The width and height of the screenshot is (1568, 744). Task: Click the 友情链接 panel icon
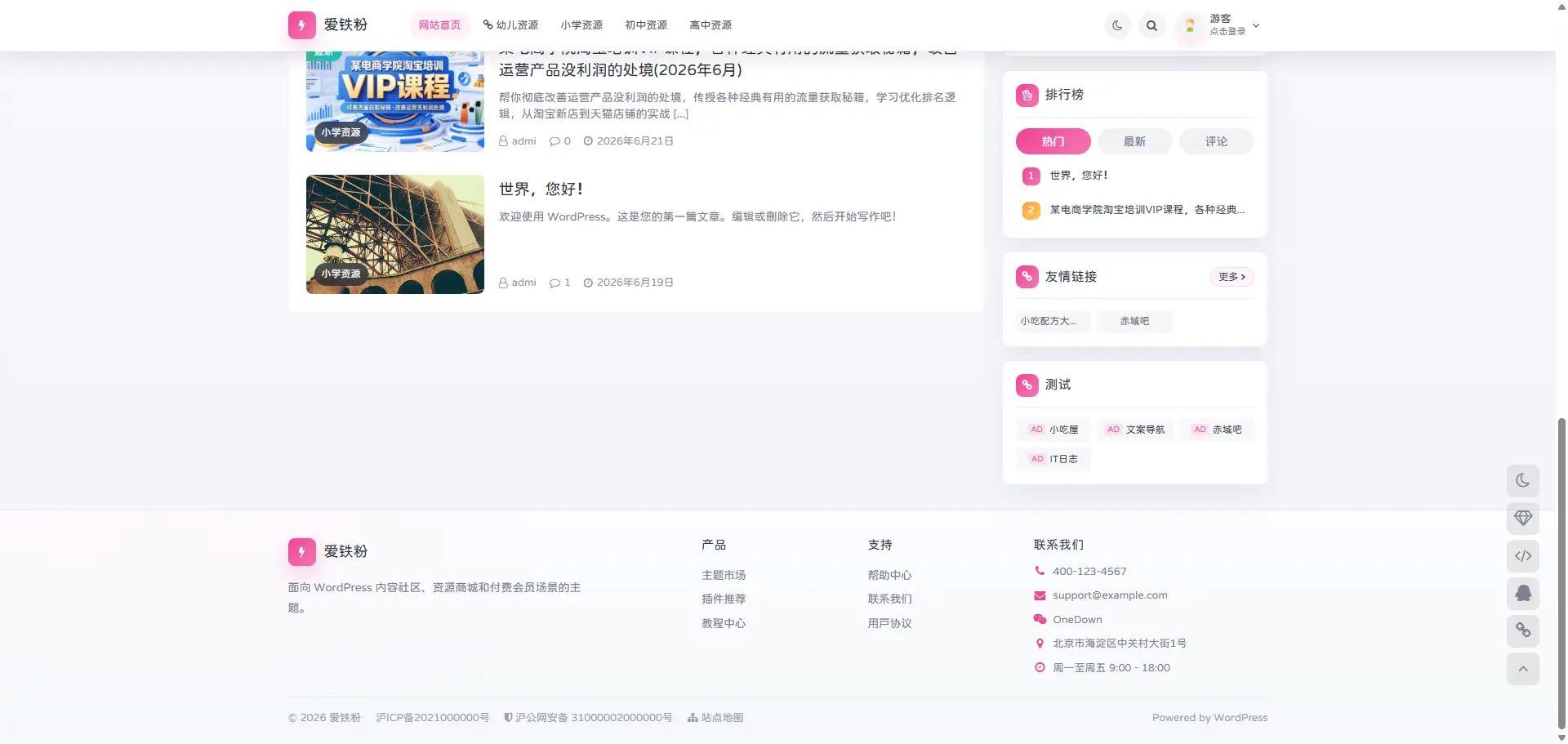(x=1027, y=277)
